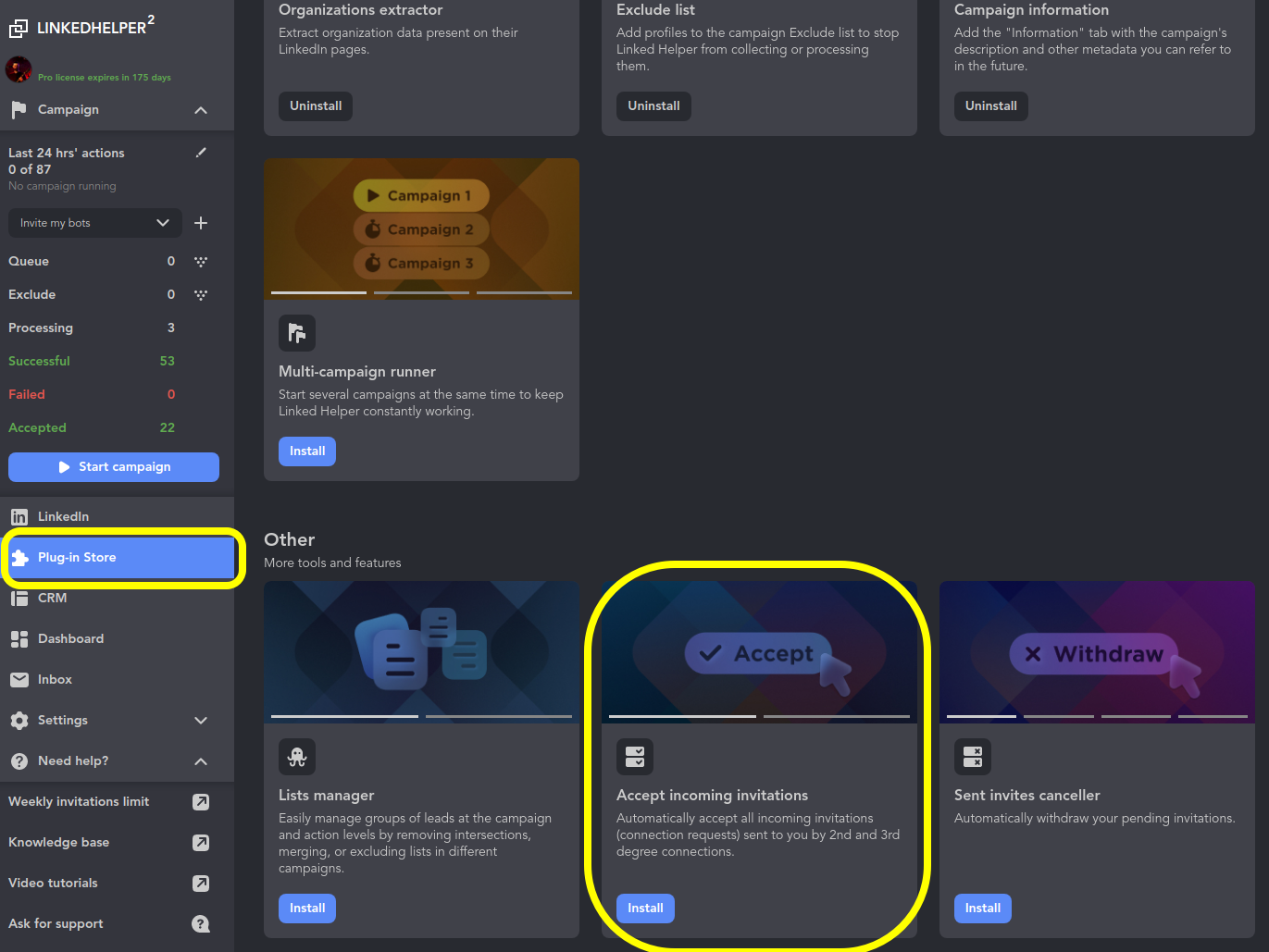Screen dimensions: 1269x952
Task: Open Weekly invitations limit link
Action: [79, 802]
